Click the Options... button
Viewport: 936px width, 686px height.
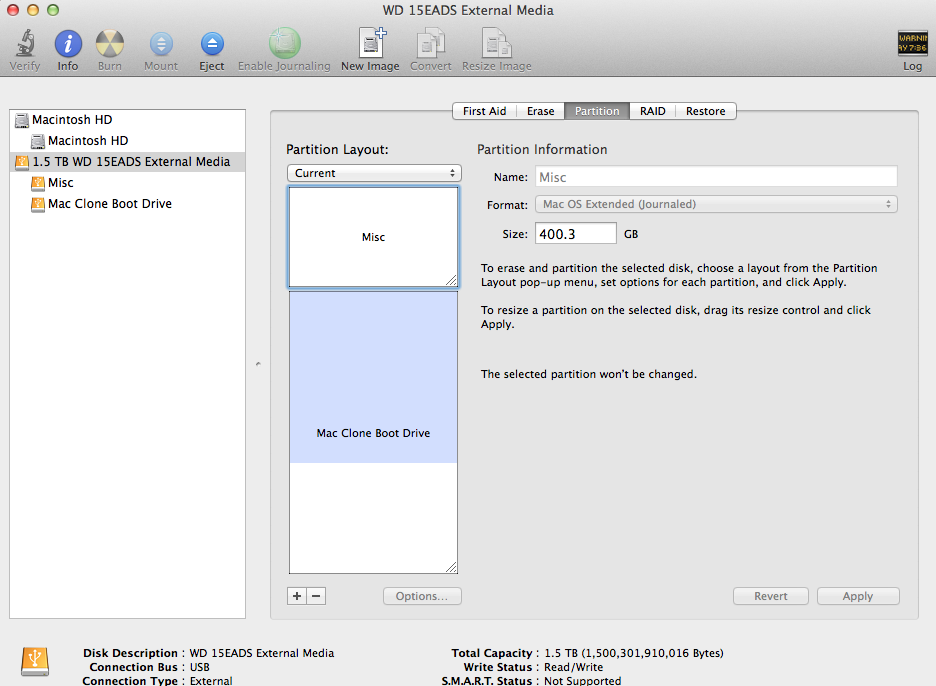tap(422, 596)
